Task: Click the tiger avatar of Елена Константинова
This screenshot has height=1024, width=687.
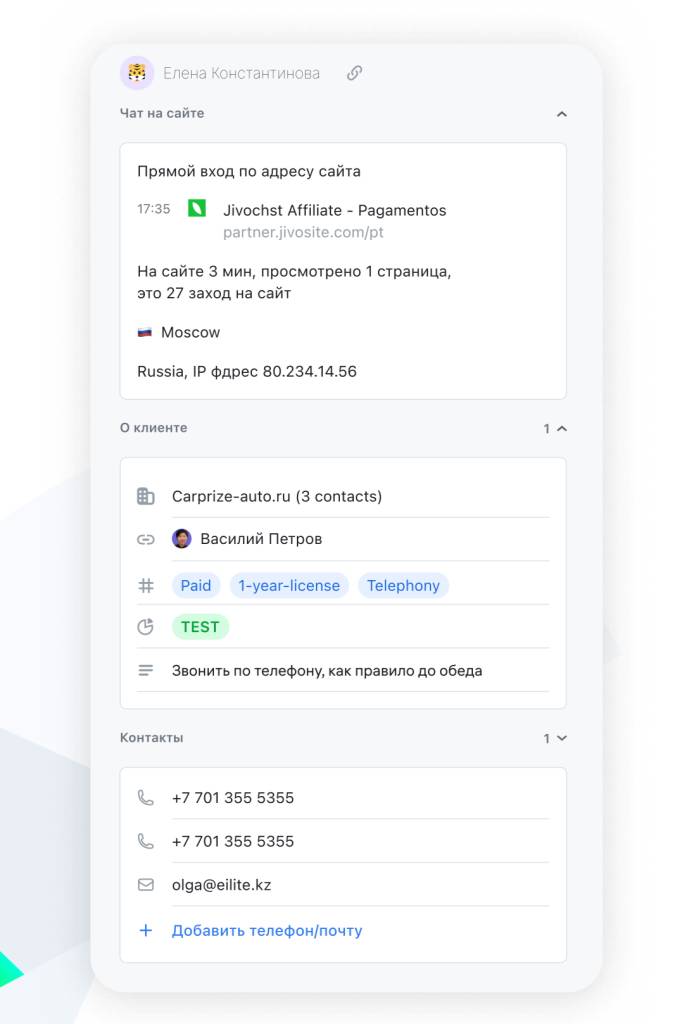Action: [x=137, y=73]
